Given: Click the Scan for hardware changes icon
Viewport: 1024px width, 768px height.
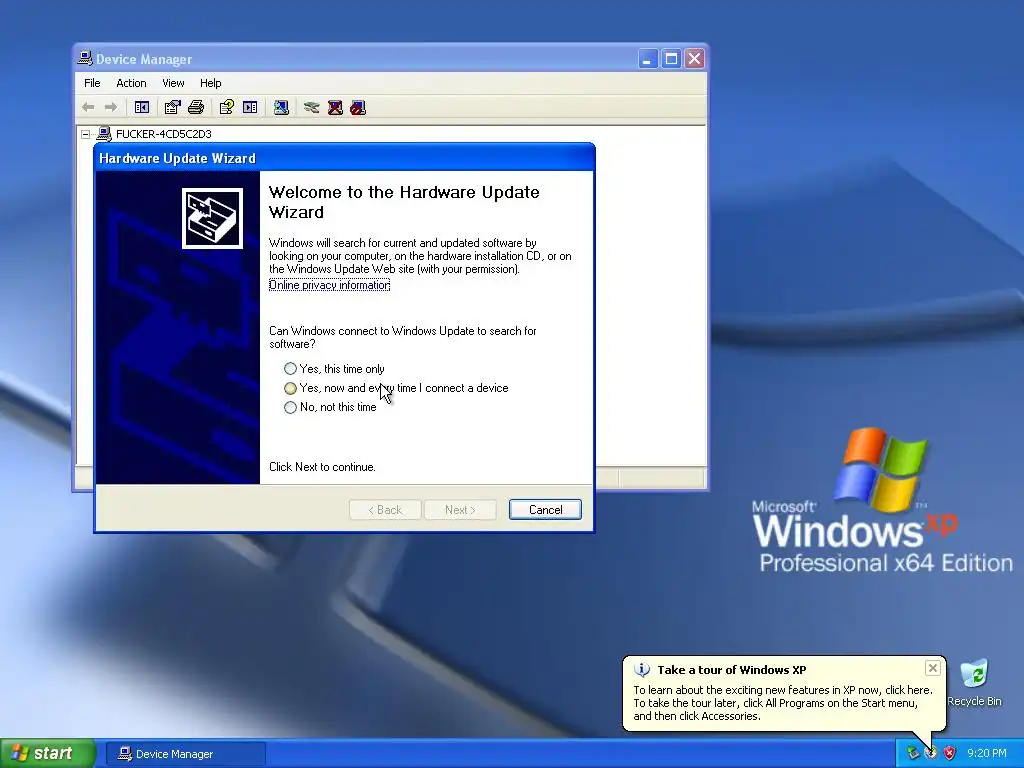Looking at the screenshot, I should [x=281, y=107].
